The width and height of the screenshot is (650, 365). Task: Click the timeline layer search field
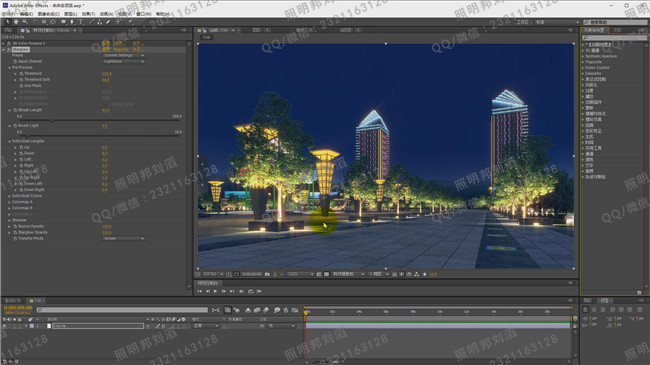[x=122, y=310]
